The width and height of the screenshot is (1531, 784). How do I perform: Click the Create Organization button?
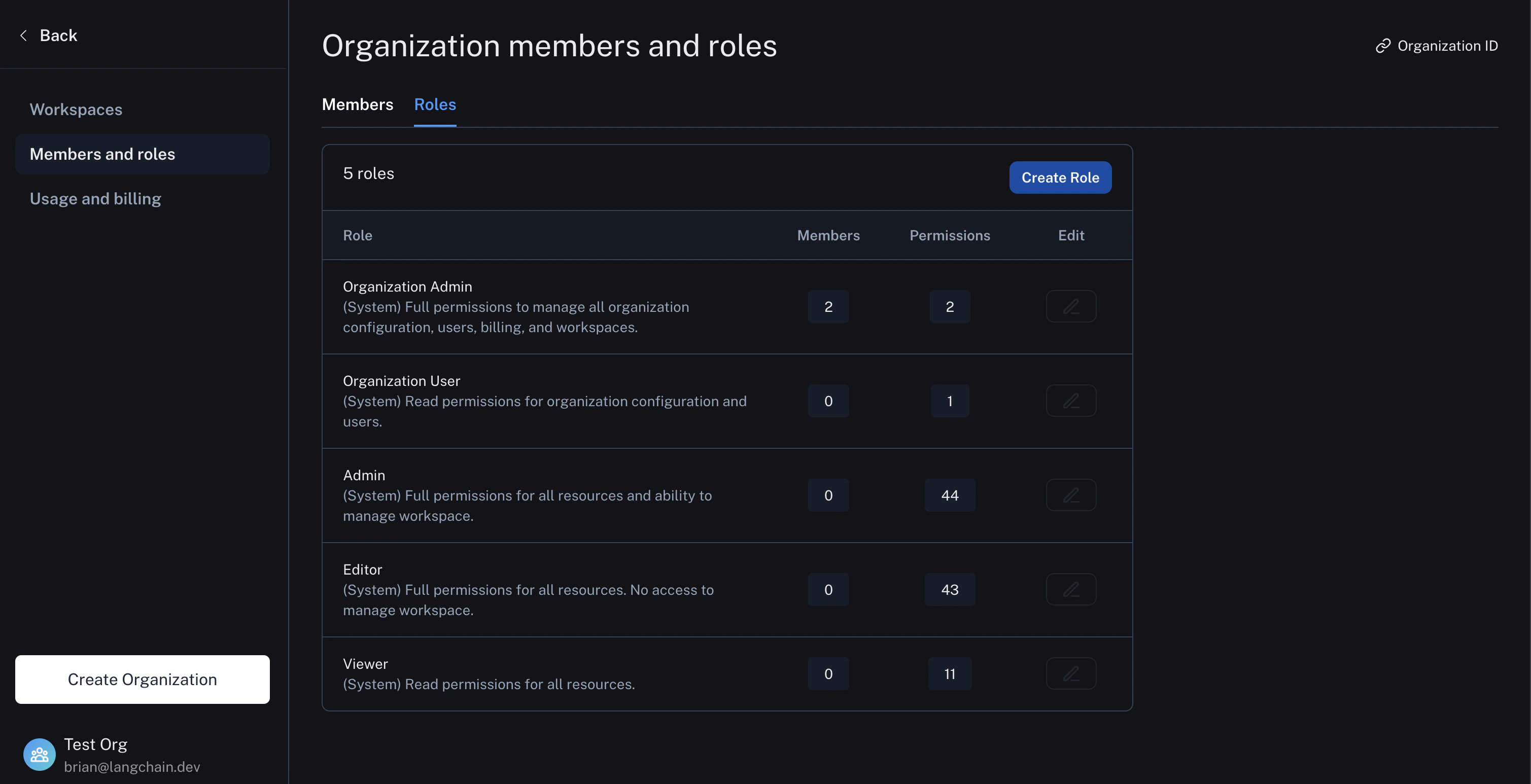point(142,680)
